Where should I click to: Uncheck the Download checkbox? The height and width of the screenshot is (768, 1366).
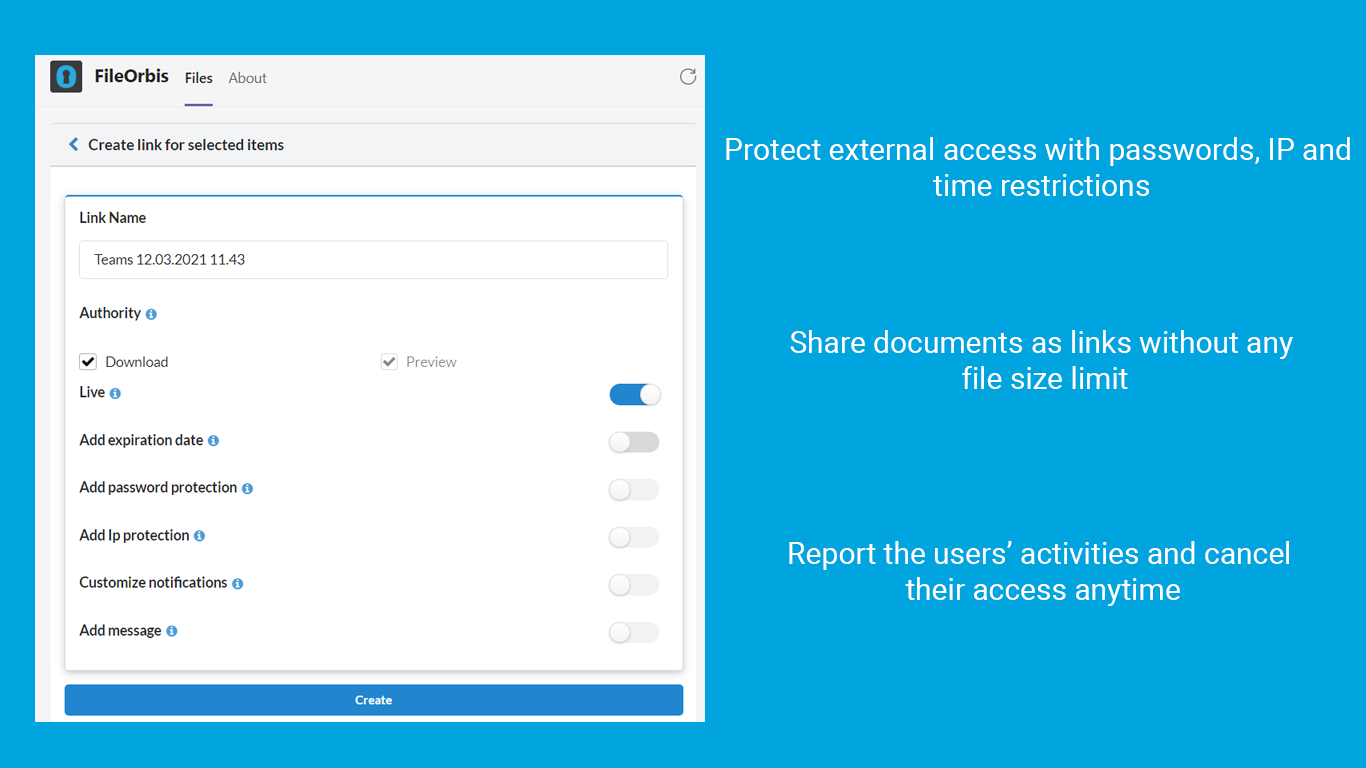click(88, 362)
